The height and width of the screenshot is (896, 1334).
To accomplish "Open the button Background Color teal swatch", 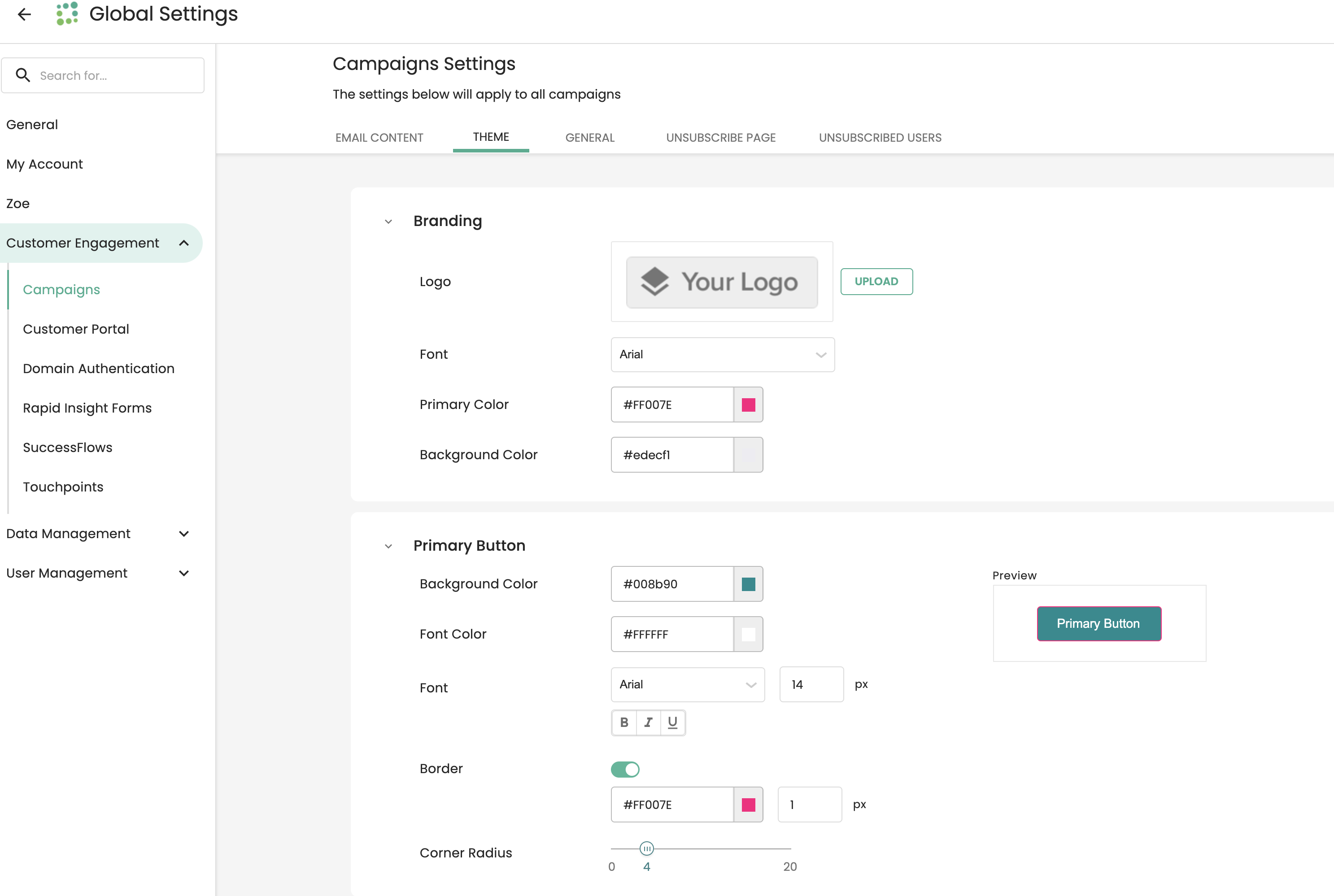I will (748, 584).
